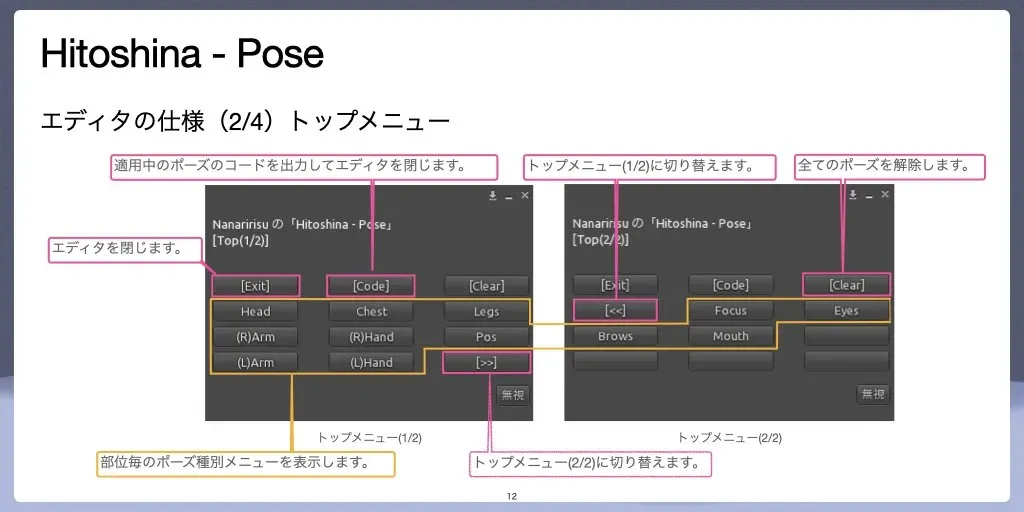Select the (R)Arm button

[x=255, y=337]
